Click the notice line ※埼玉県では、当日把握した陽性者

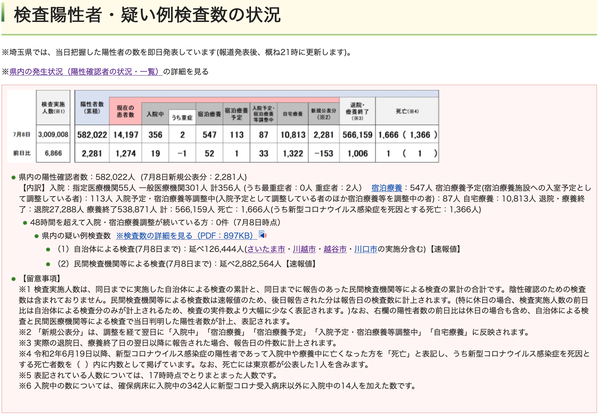[x=176, y=52]
